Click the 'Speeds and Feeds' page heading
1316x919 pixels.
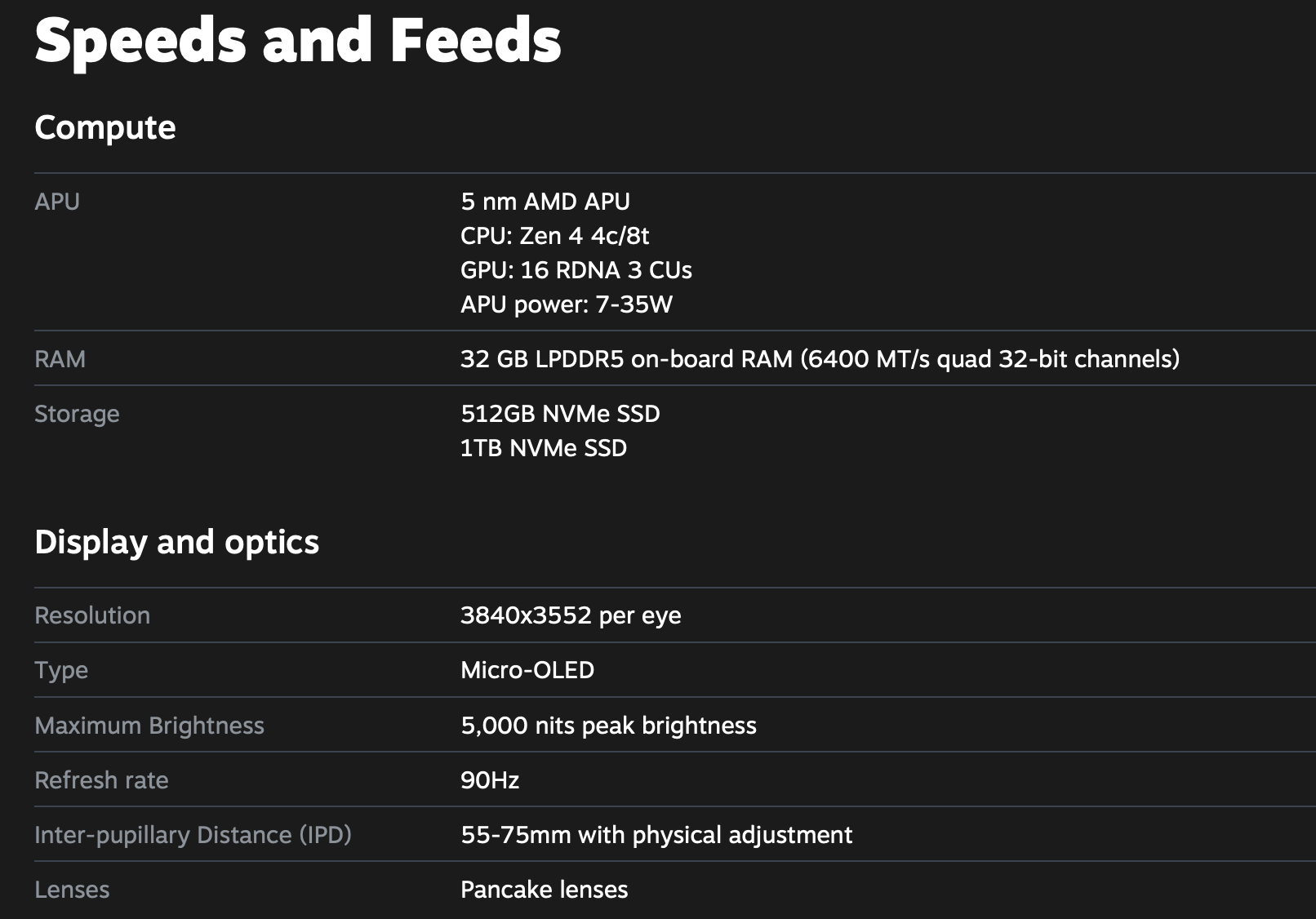[298, 41]
